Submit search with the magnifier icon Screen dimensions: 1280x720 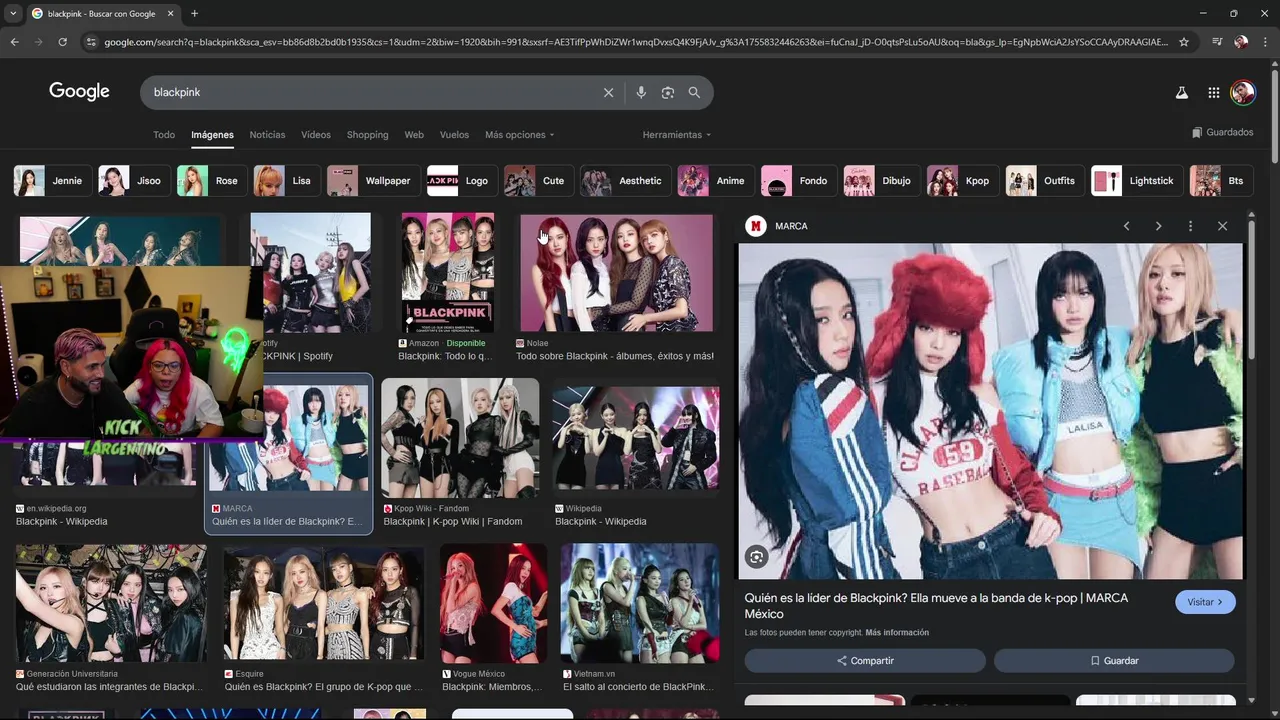click(694, 92)
